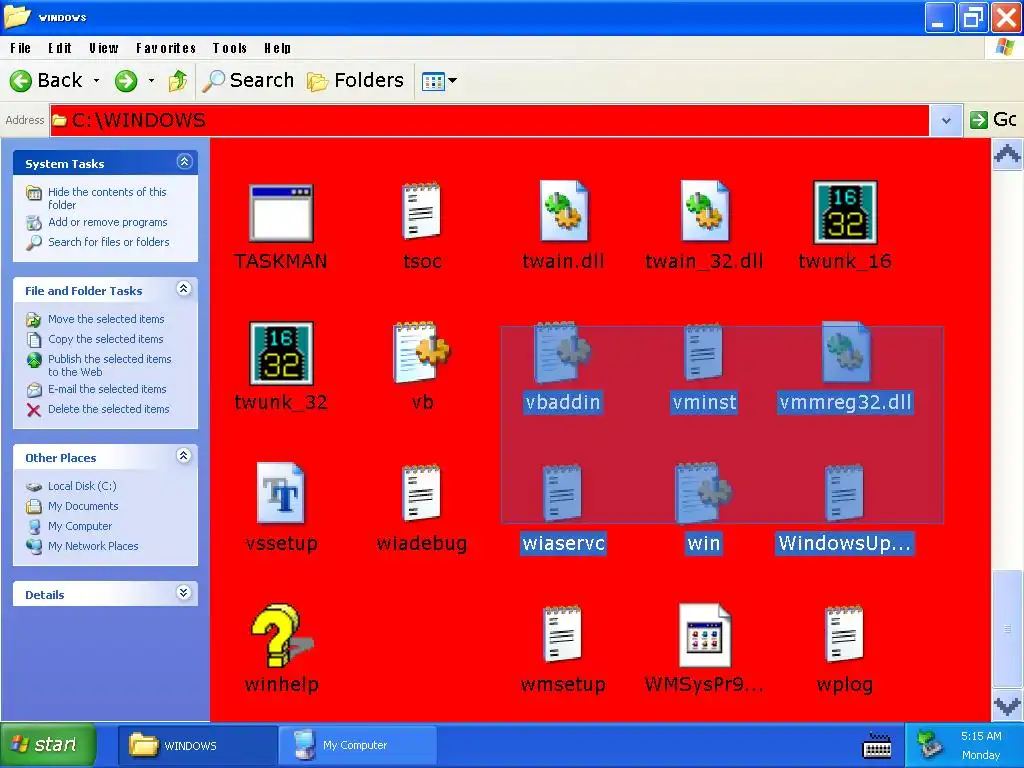Go to Local Disk (C:)

(x=82, y=486)
